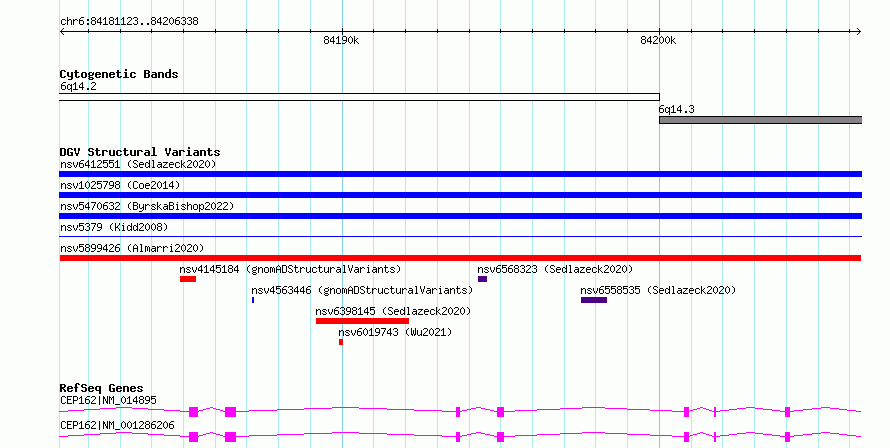Open variant label nsv6558535 (Sedlazeck2020)
The image size is (890, 448).
(658, 290)
